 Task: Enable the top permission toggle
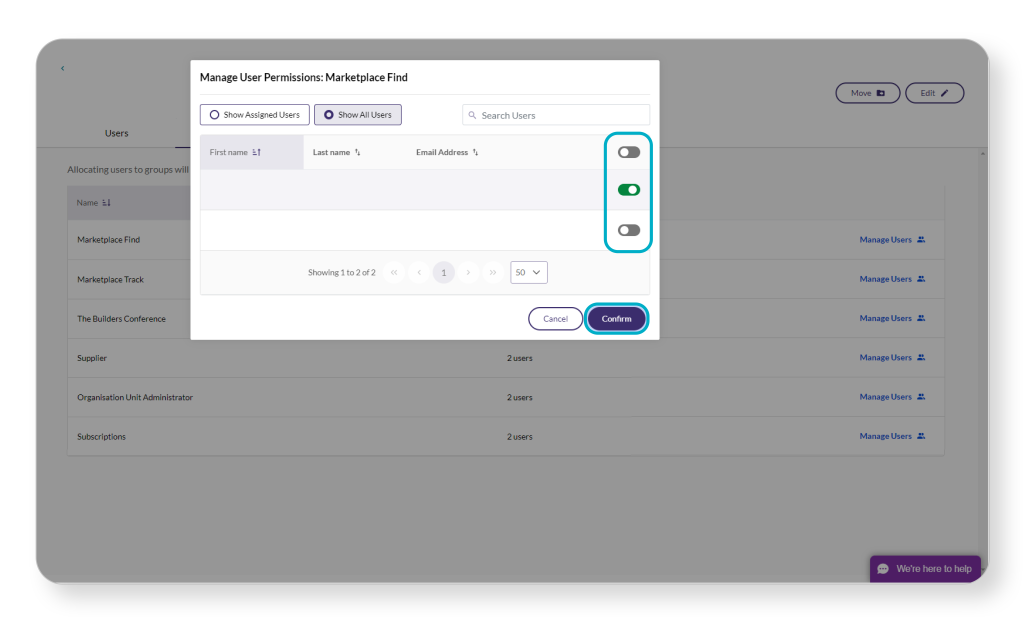(x=628, y=151)
